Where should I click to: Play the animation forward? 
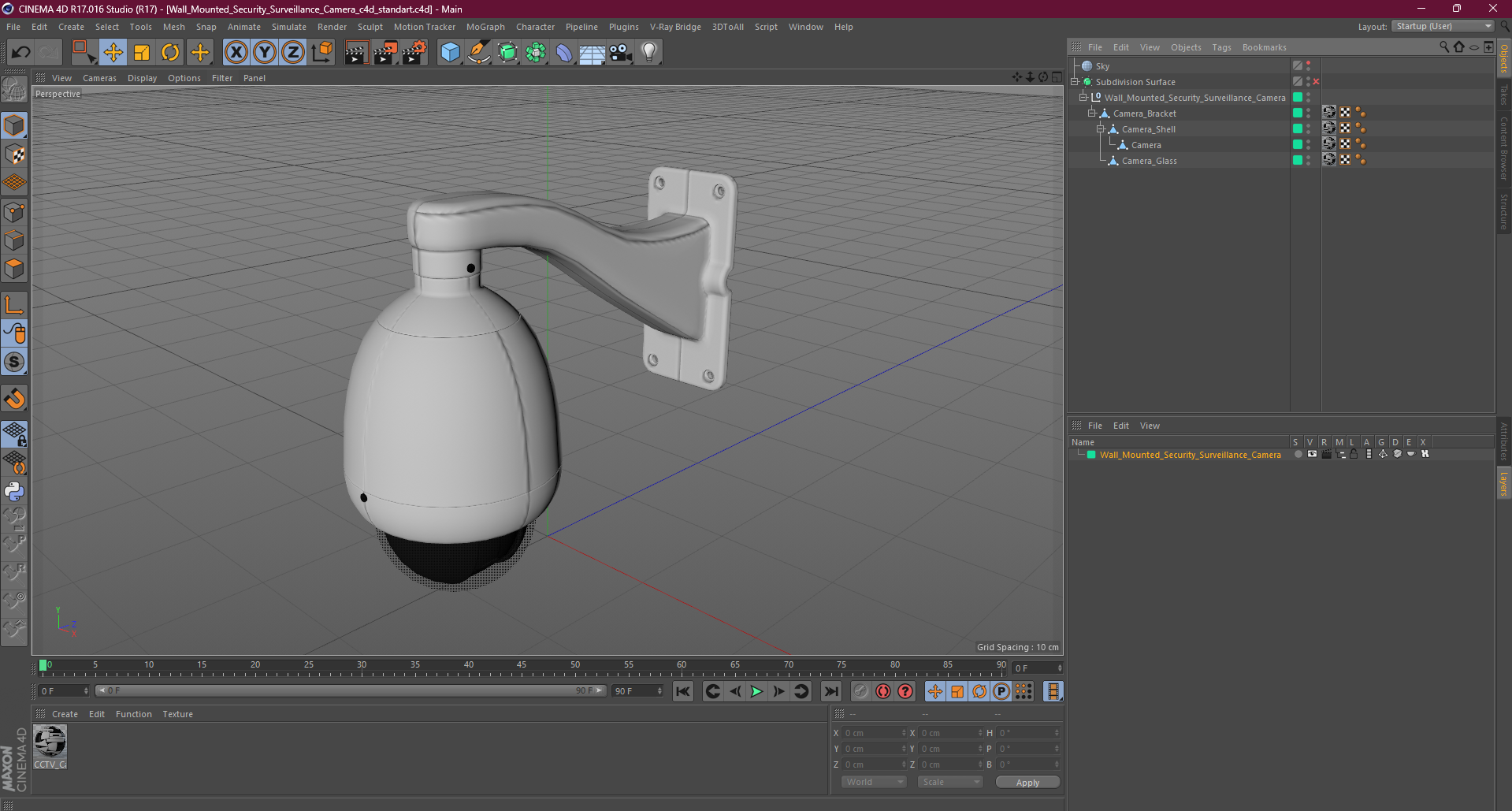pos(756,691)
